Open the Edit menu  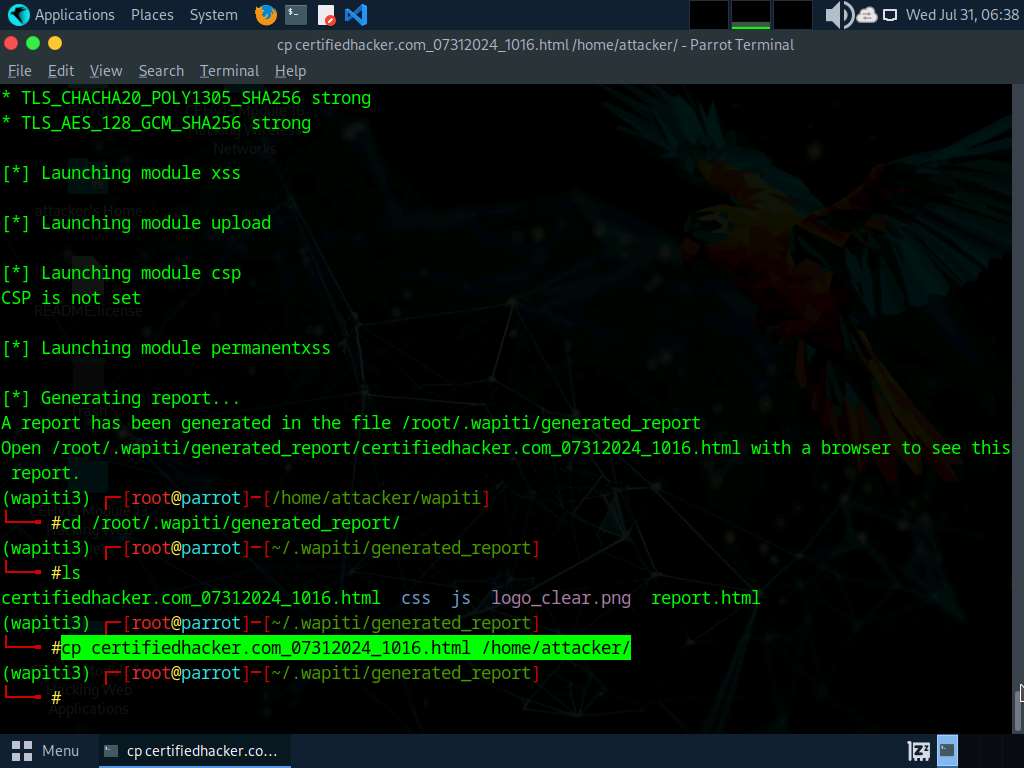pos(61,71)
